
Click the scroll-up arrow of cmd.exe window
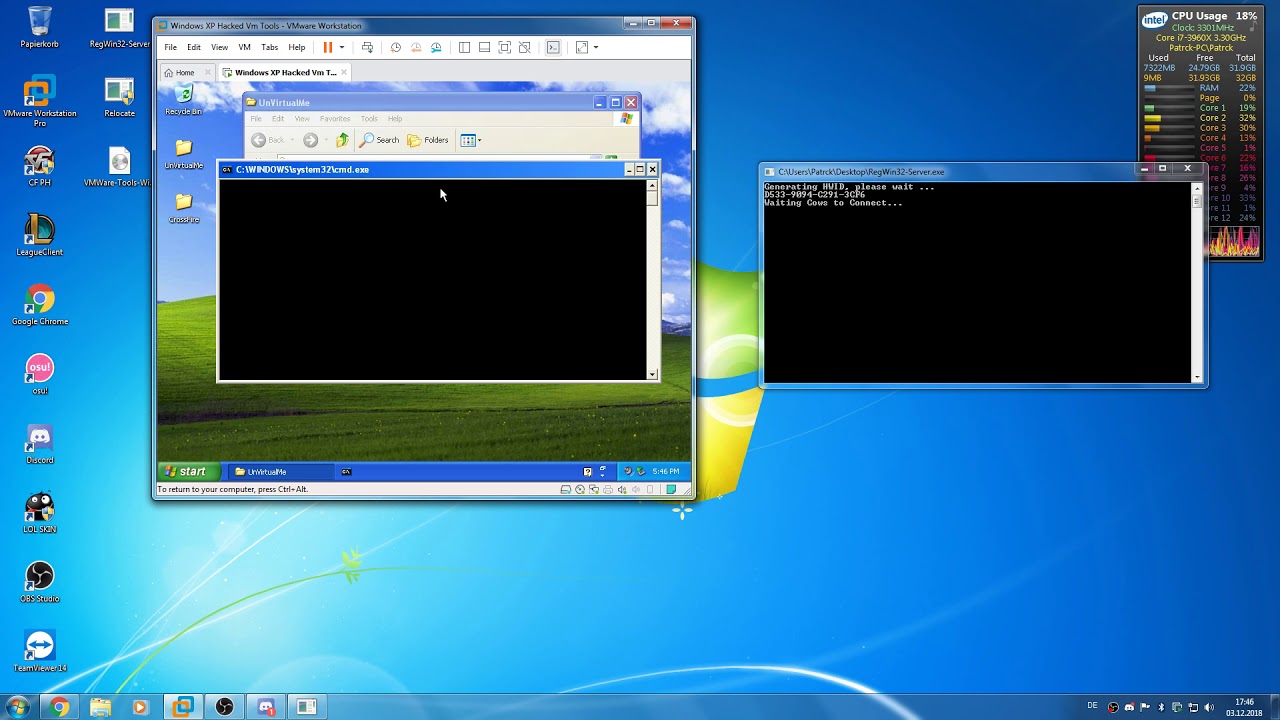click(652, 185)
